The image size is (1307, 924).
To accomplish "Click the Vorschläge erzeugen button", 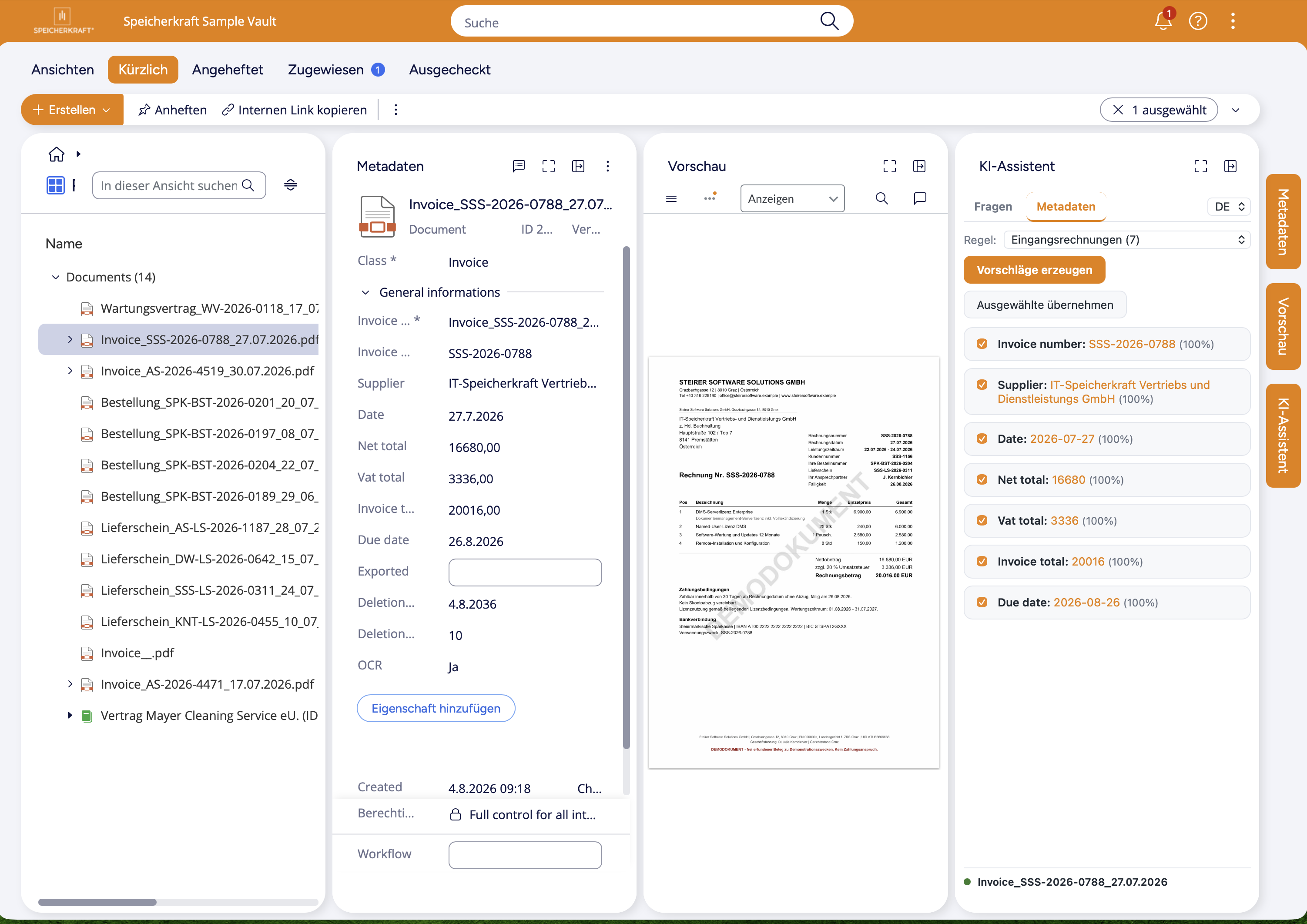I will tap(1034, 270).
